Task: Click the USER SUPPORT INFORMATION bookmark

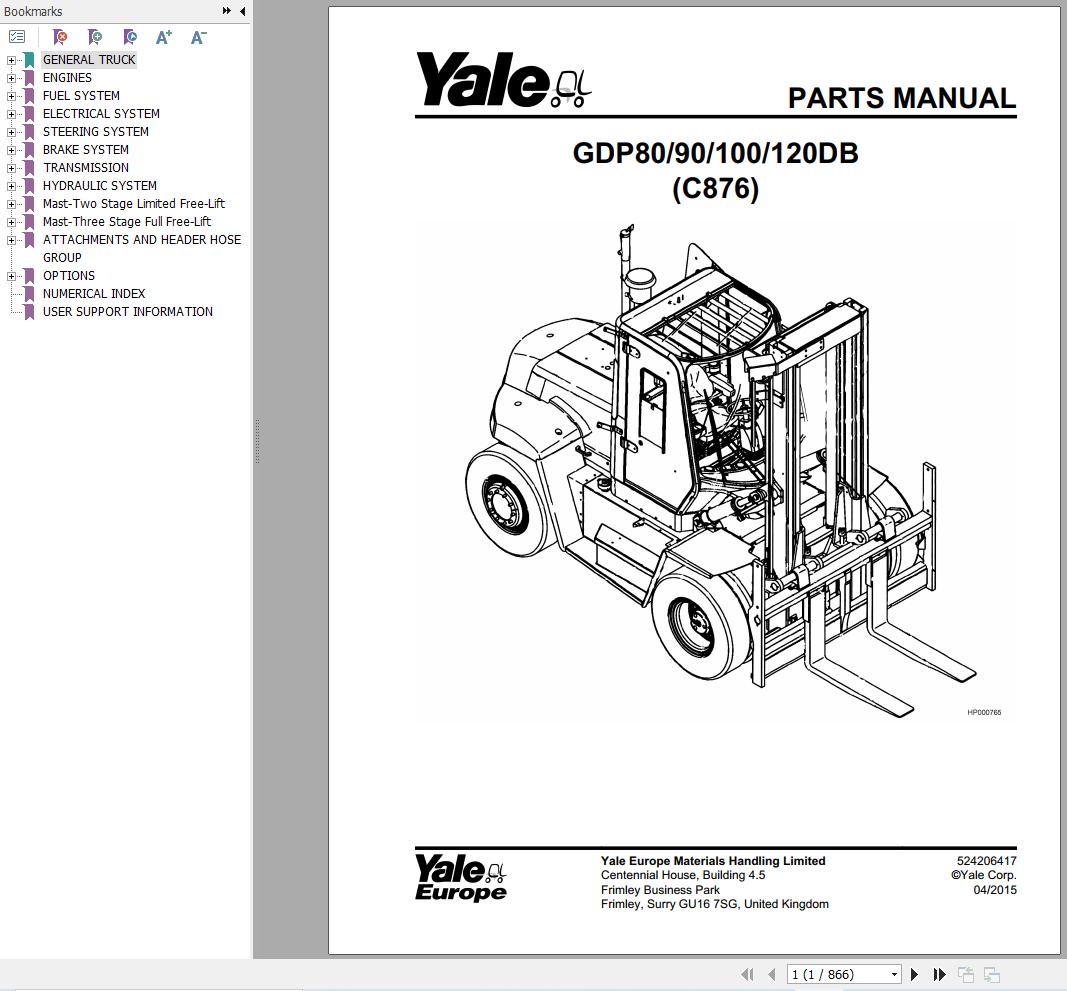Action: pos(126,311)
